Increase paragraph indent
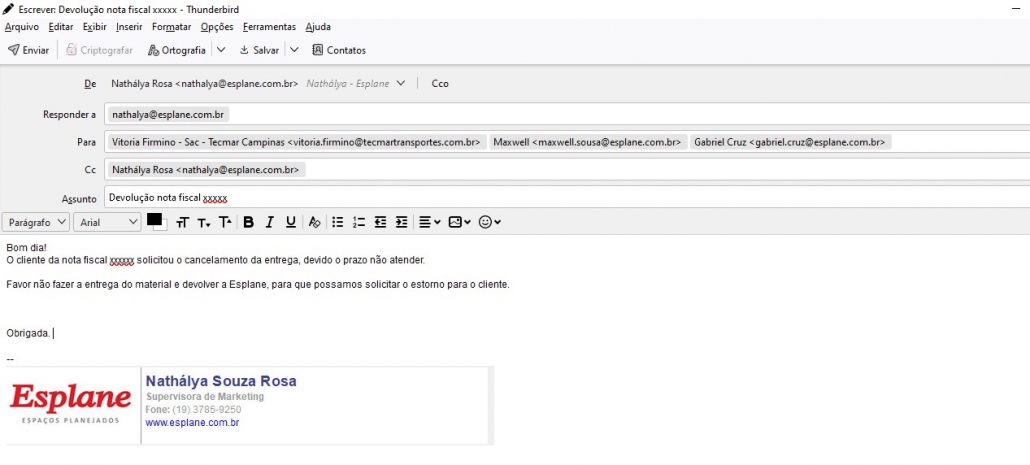Image resolution: width=1030 pixels, height=465 pixels. [402, 222]
